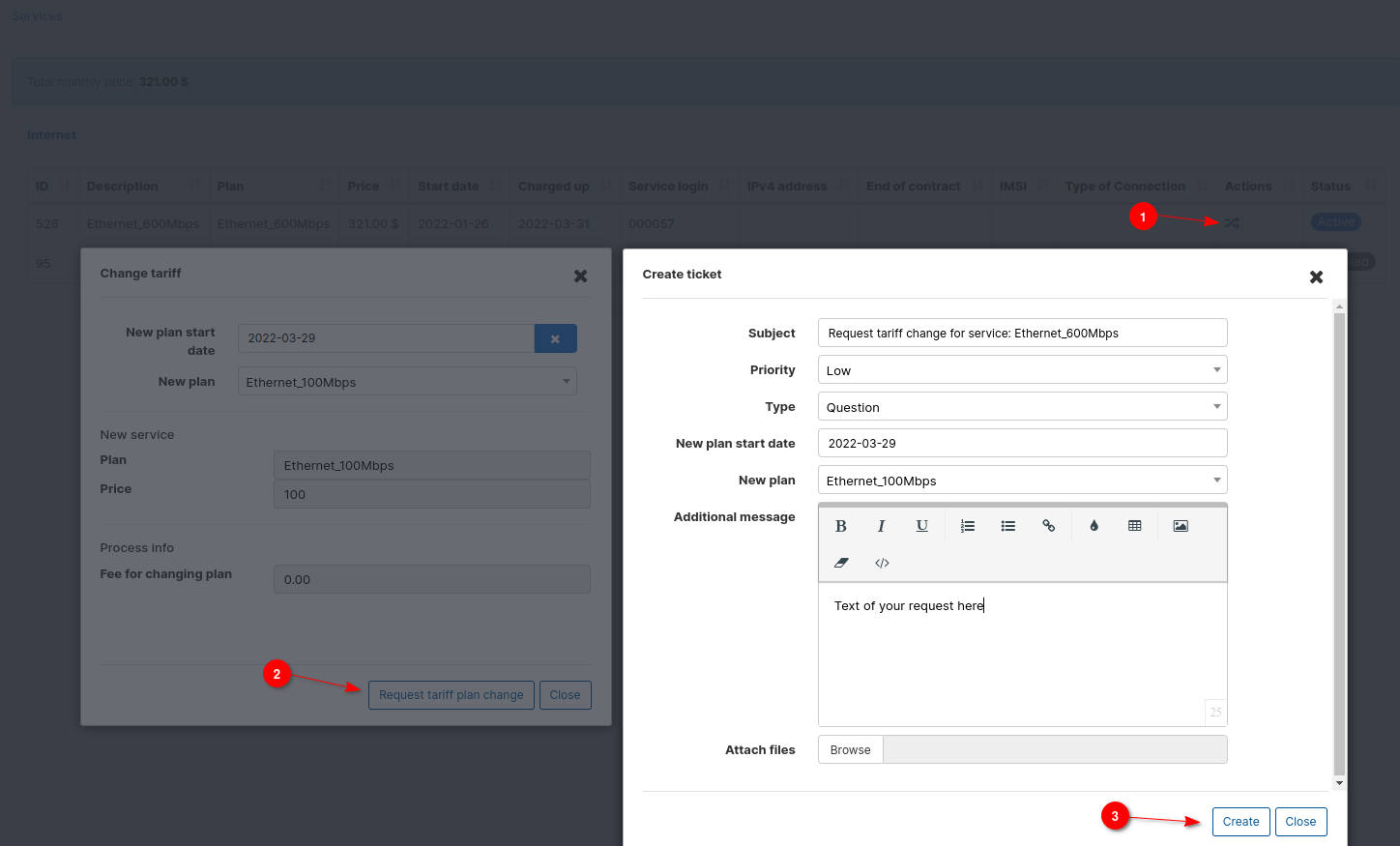Clear formatting with eraser icon
The image size is (1400, 846).
click(840, 563)
